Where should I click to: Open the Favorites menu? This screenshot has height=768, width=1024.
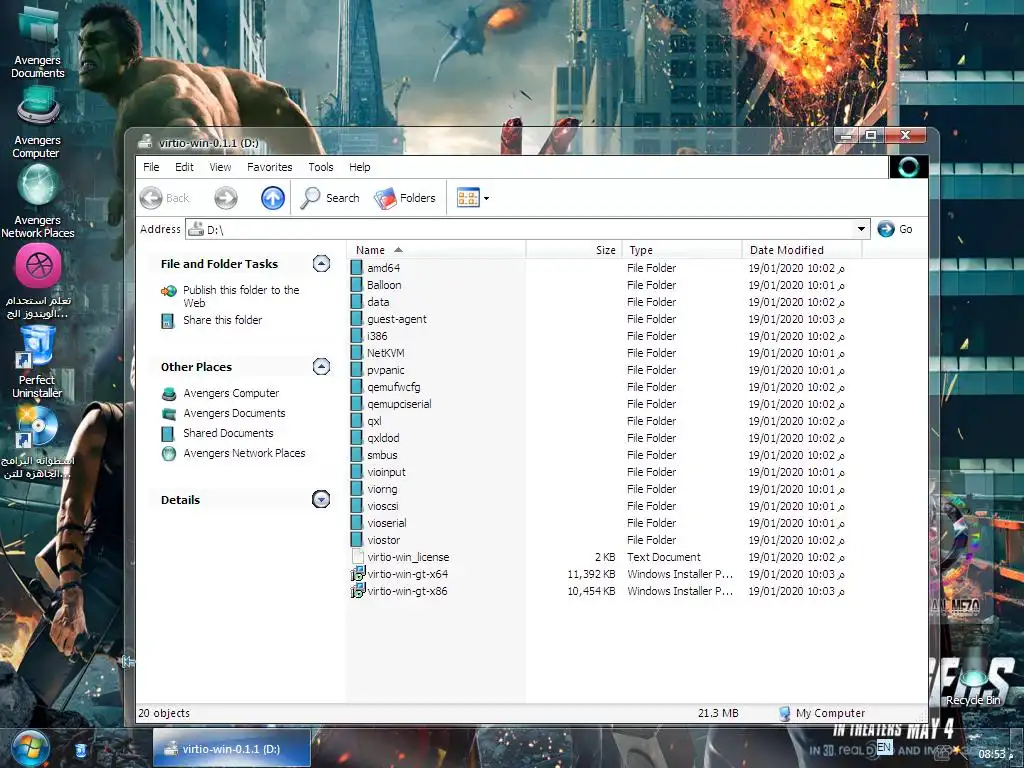tap(270, 167)
